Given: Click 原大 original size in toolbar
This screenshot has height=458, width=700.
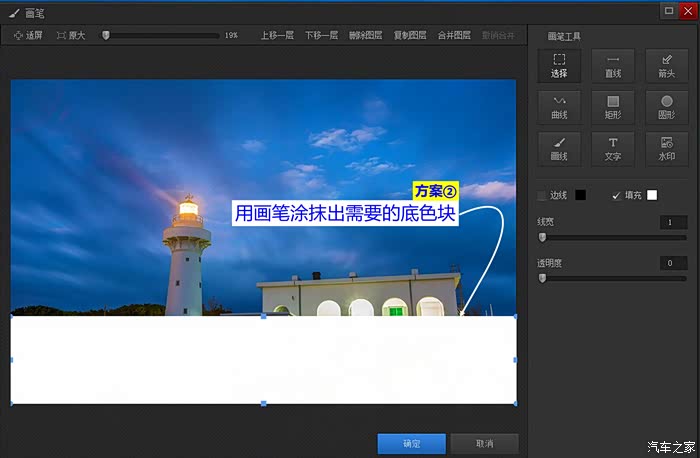Looking at the screenshot, I should [71, 35].
